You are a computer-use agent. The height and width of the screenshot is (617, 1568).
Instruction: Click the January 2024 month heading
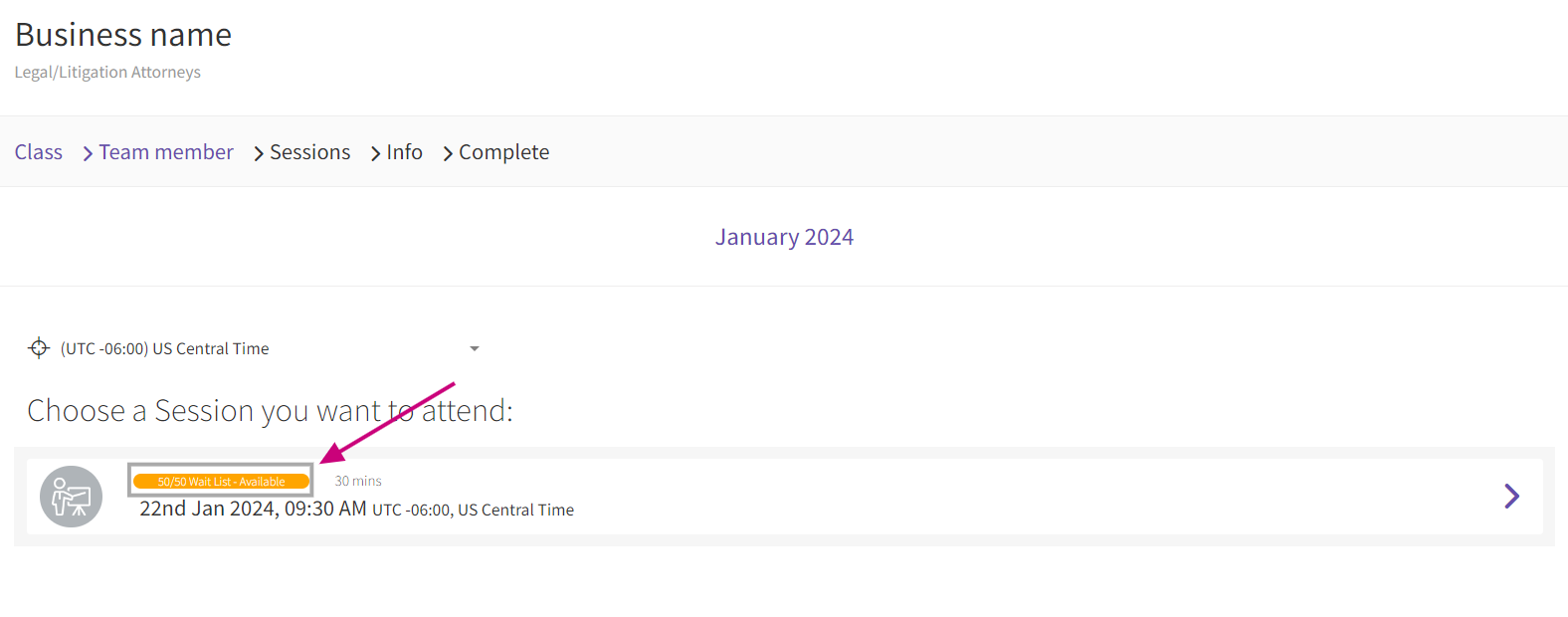click(x=784, y=237)
